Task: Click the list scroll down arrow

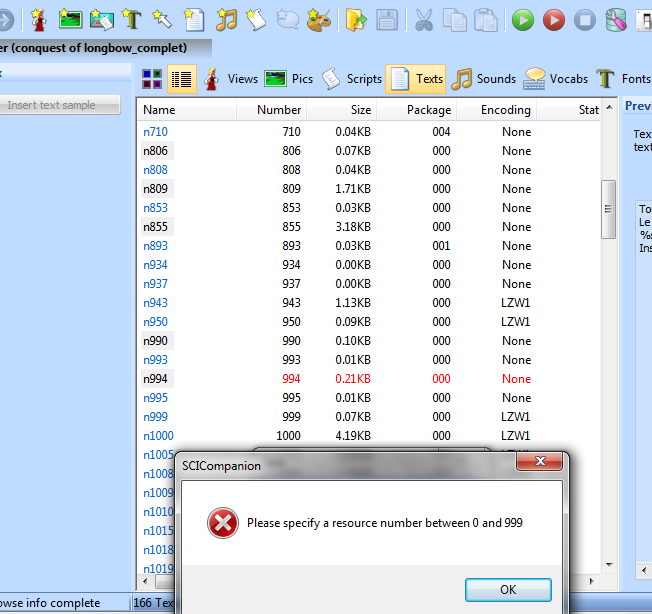Action: point(609,565)
